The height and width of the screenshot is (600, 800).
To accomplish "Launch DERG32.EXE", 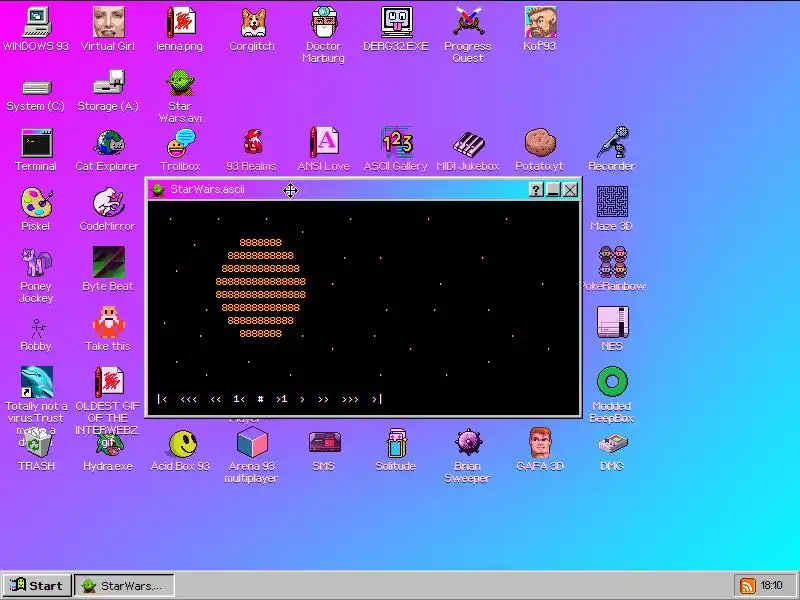I will (x=396, y=29).
